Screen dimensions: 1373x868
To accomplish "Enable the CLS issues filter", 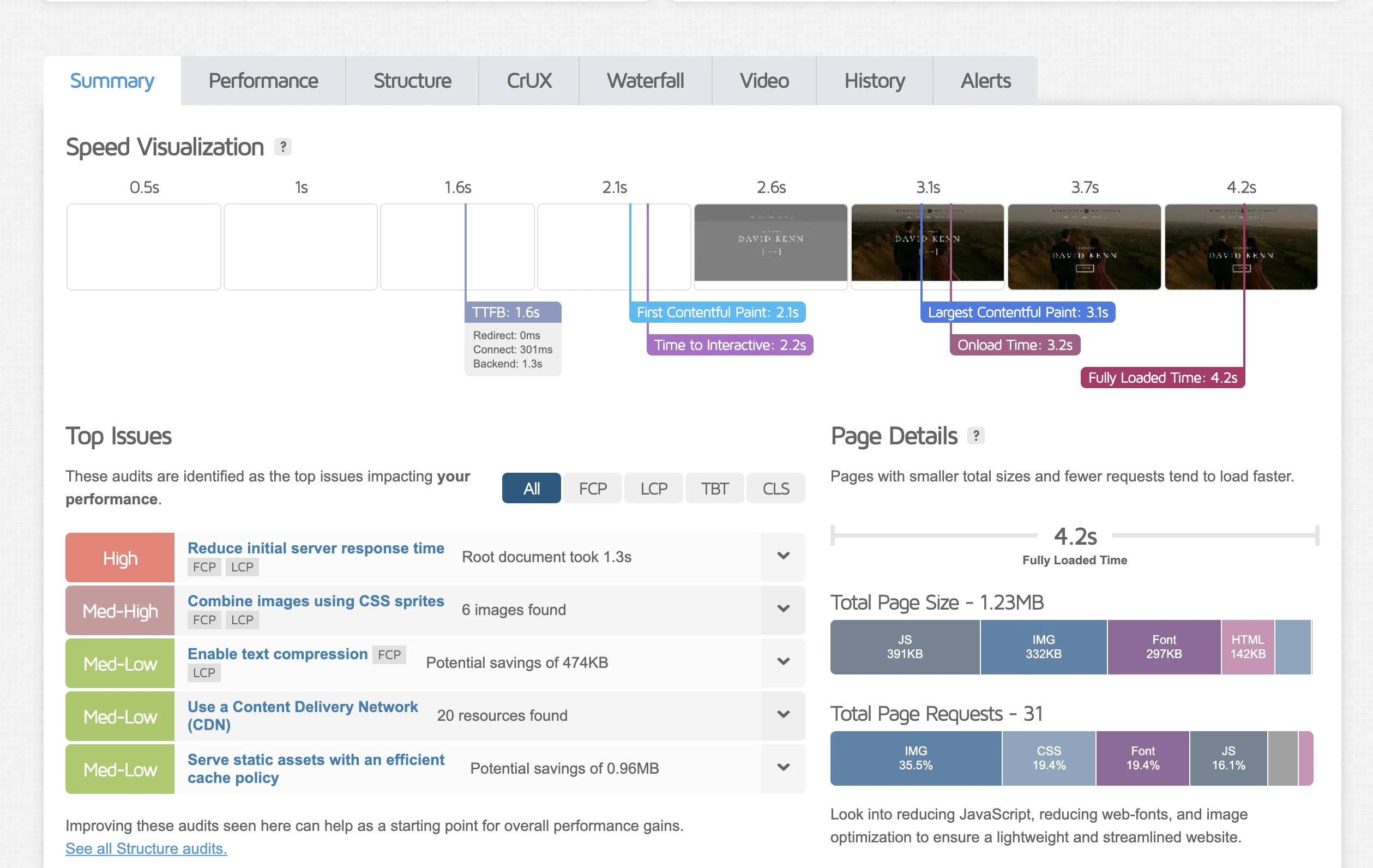I will point(775,487).
